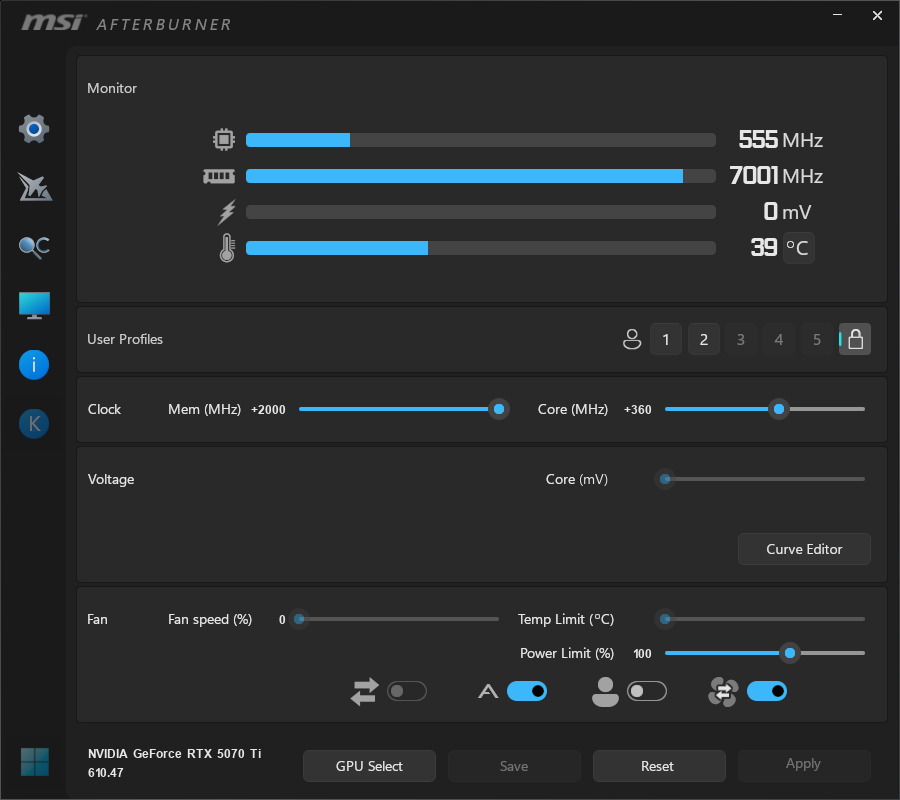Select user profile 5
Image resolution: width=900 pixels, height=800 pixels.
point(817,339)
